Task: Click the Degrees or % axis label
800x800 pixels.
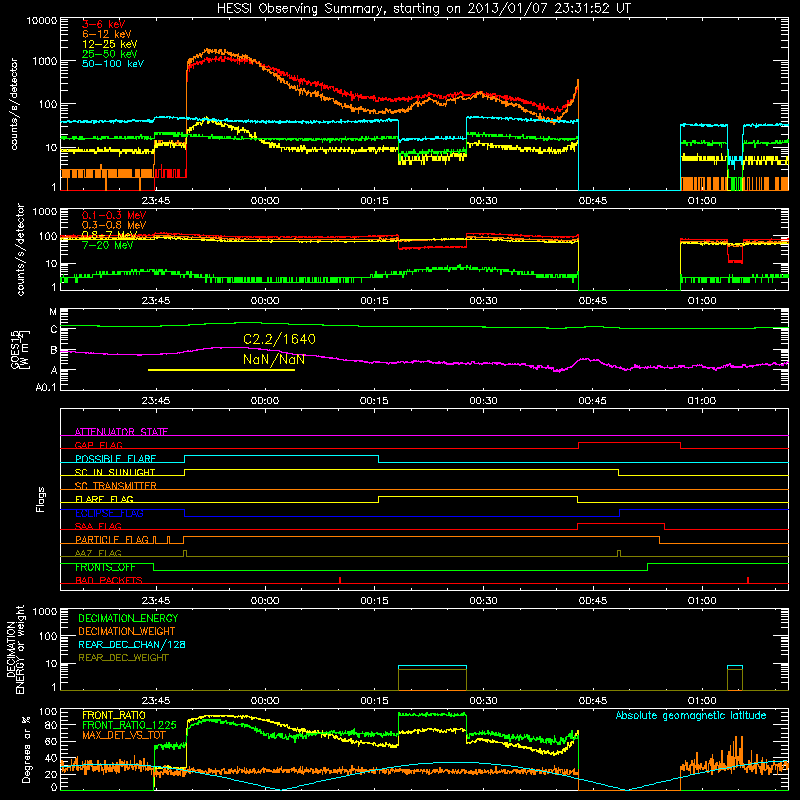Action: [26, 749]
